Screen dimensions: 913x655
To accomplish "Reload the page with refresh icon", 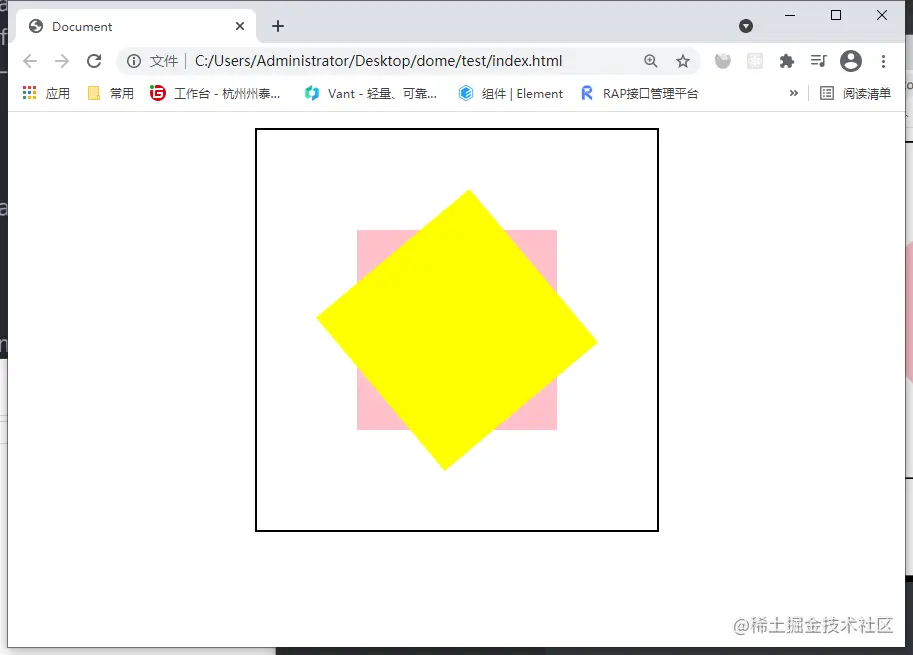I will [94, 61].
